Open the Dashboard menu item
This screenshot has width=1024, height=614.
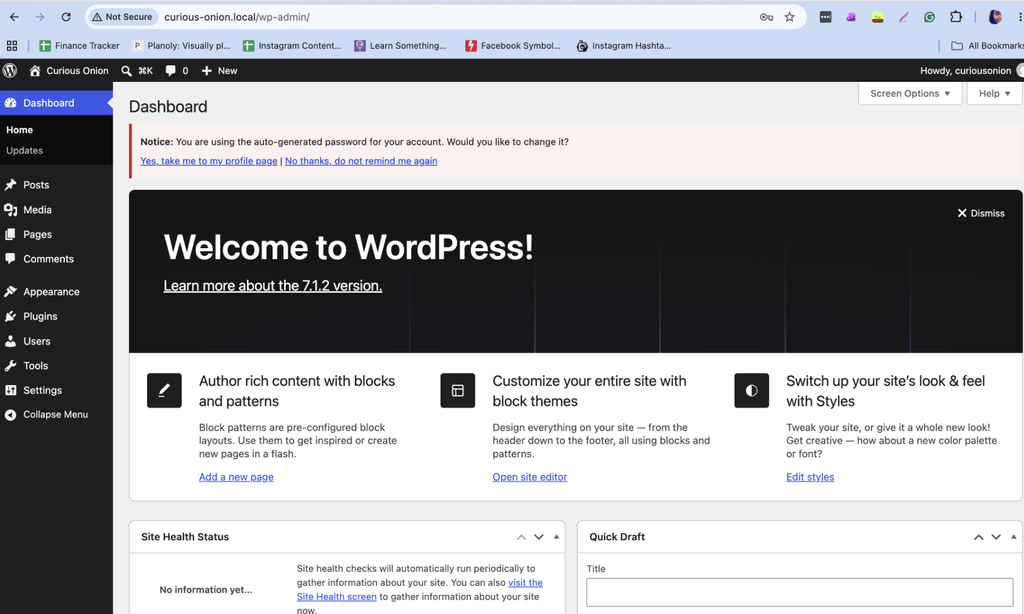(56, 103)
